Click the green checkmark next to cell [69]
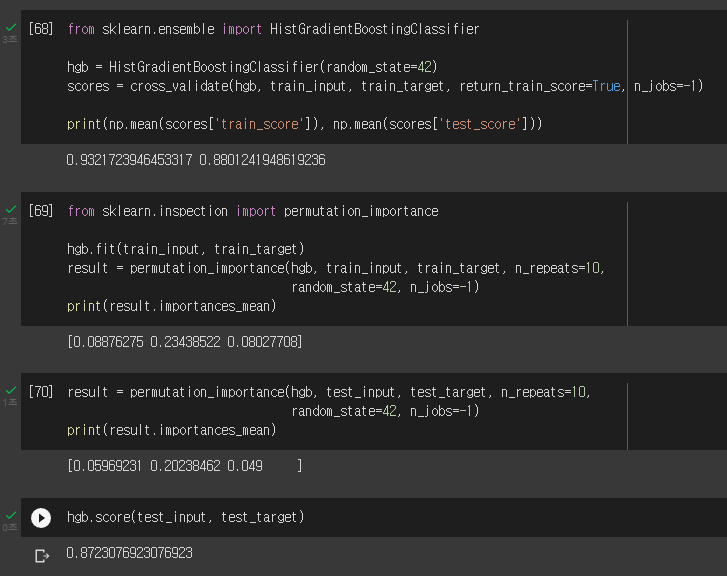Viewport: 727px width, 576px height. point(11,210)
